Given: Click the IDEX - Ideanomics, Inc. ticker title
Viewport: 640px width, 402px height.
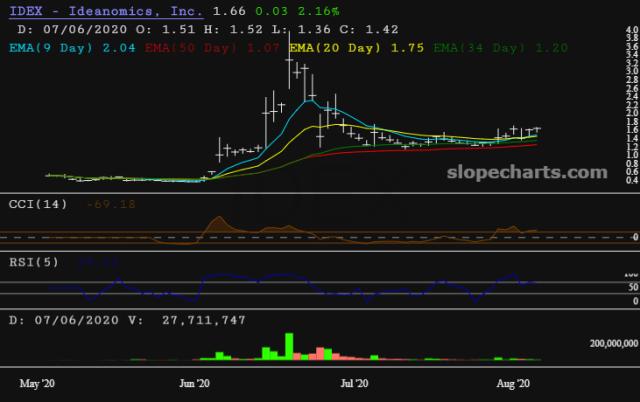Looking at the screenshot, I should [99, 10].
